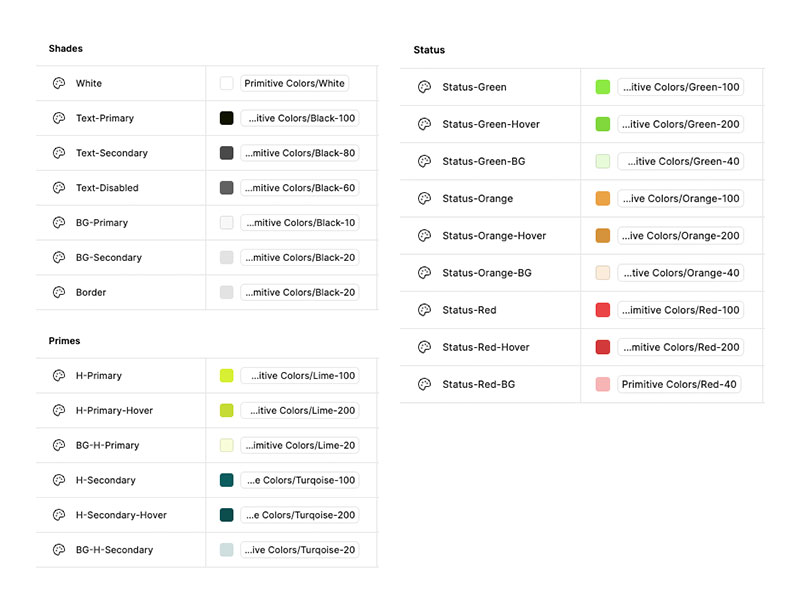Viewport: 800px width, 600px height.
Task: Click the Lime-200 alias value chip
Action: click(299, 411)
